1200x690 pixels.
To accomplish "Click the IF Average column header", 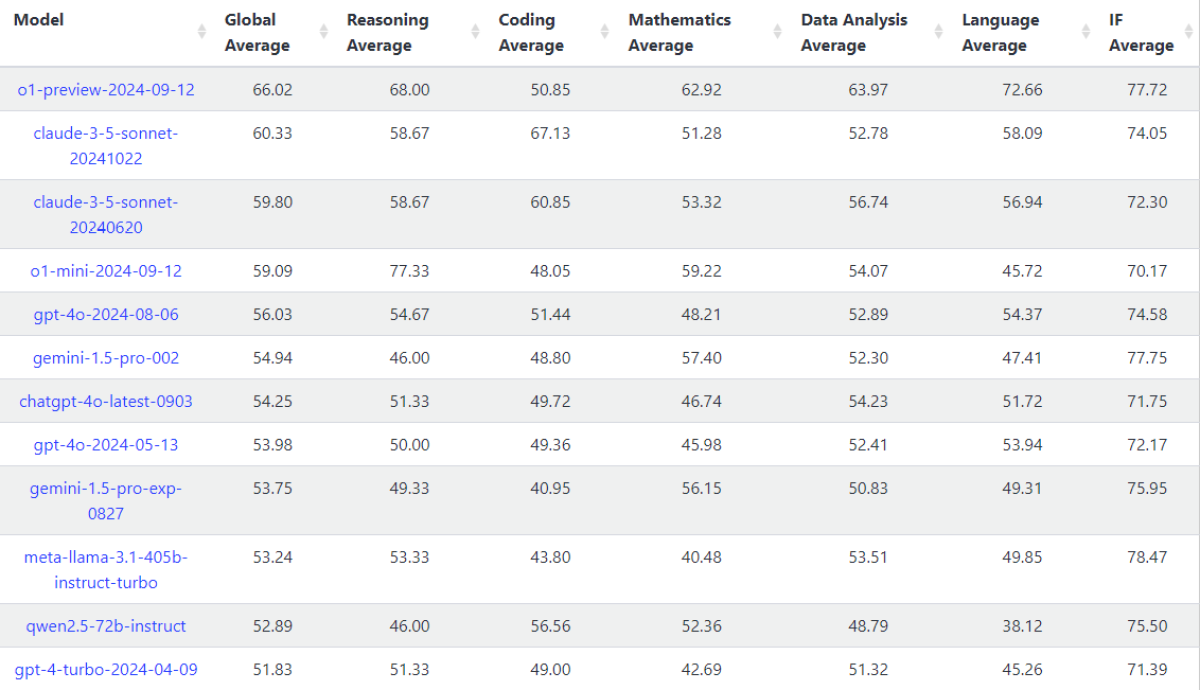I will (1141, 32).
